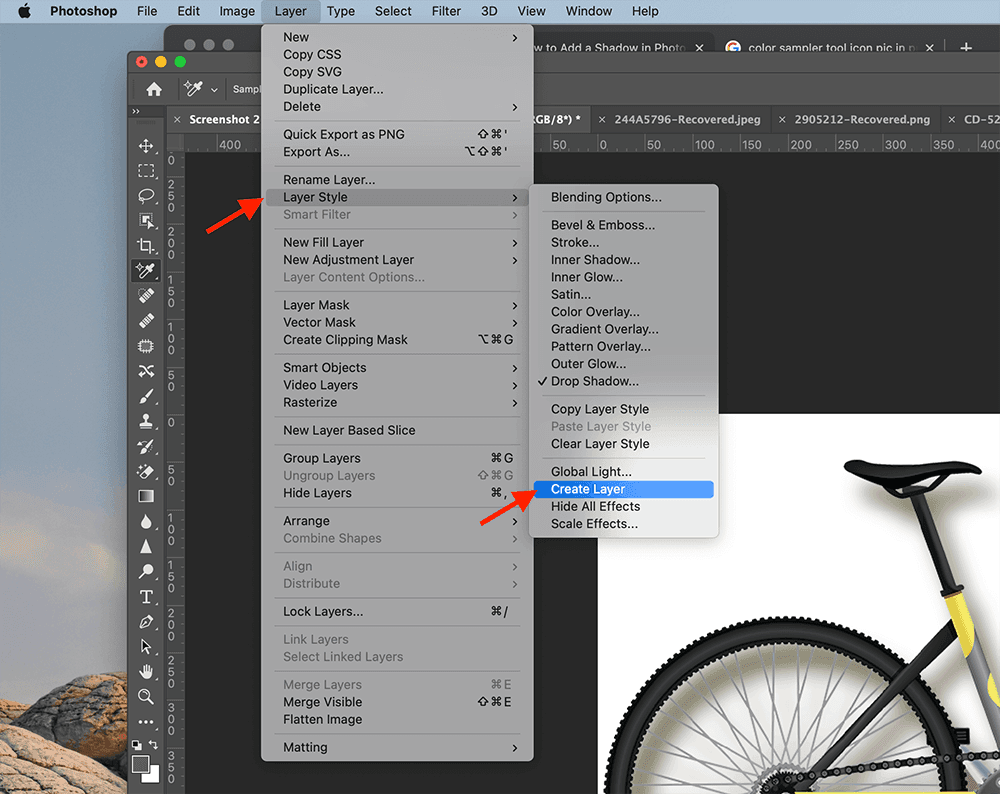The image size is (1000, 794).
Task: Close the Screenshot 2 document tab
Action: point(177,119)
